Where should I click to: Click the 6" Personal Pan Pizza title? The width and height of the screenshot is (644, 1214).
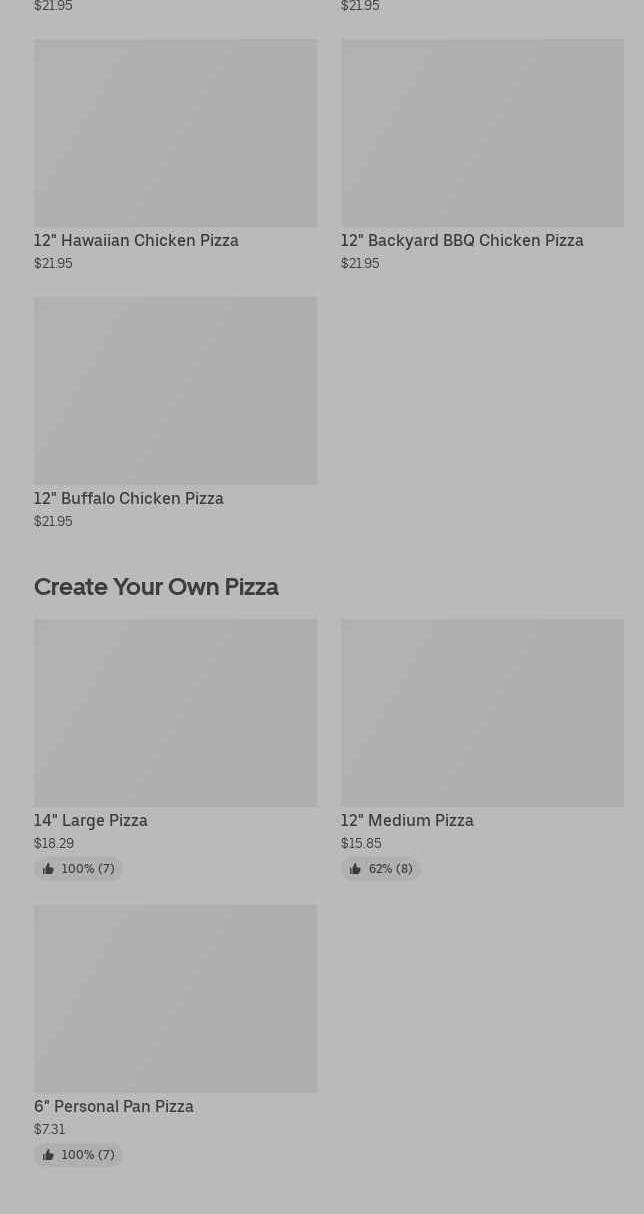tap(114, 1107)
